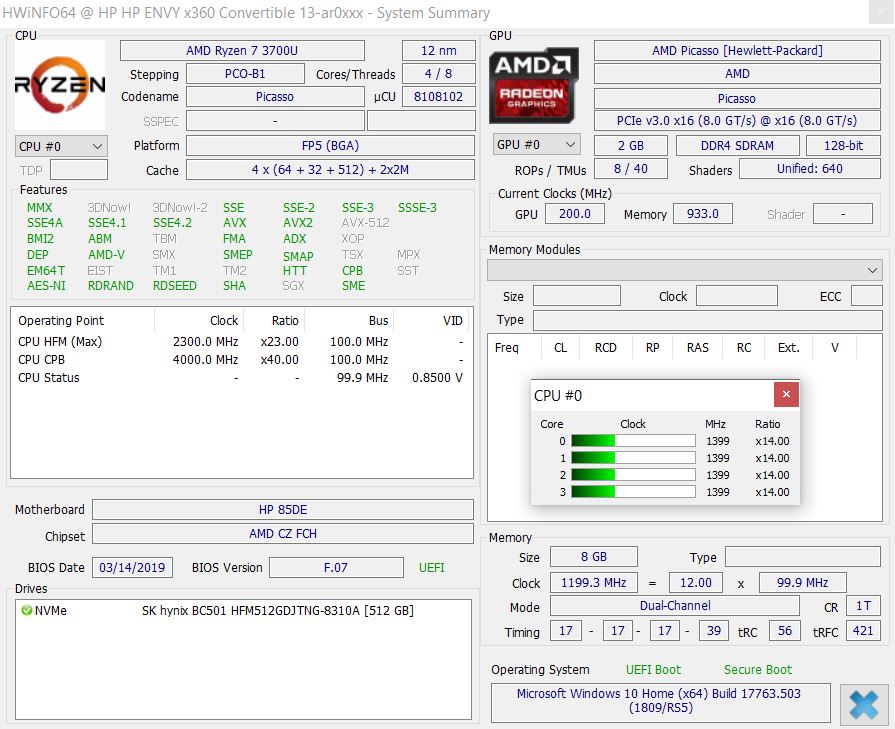Expand the Memory Modules dropdown
This screenshot has width=895, height=729.
[x=684, y=270]
